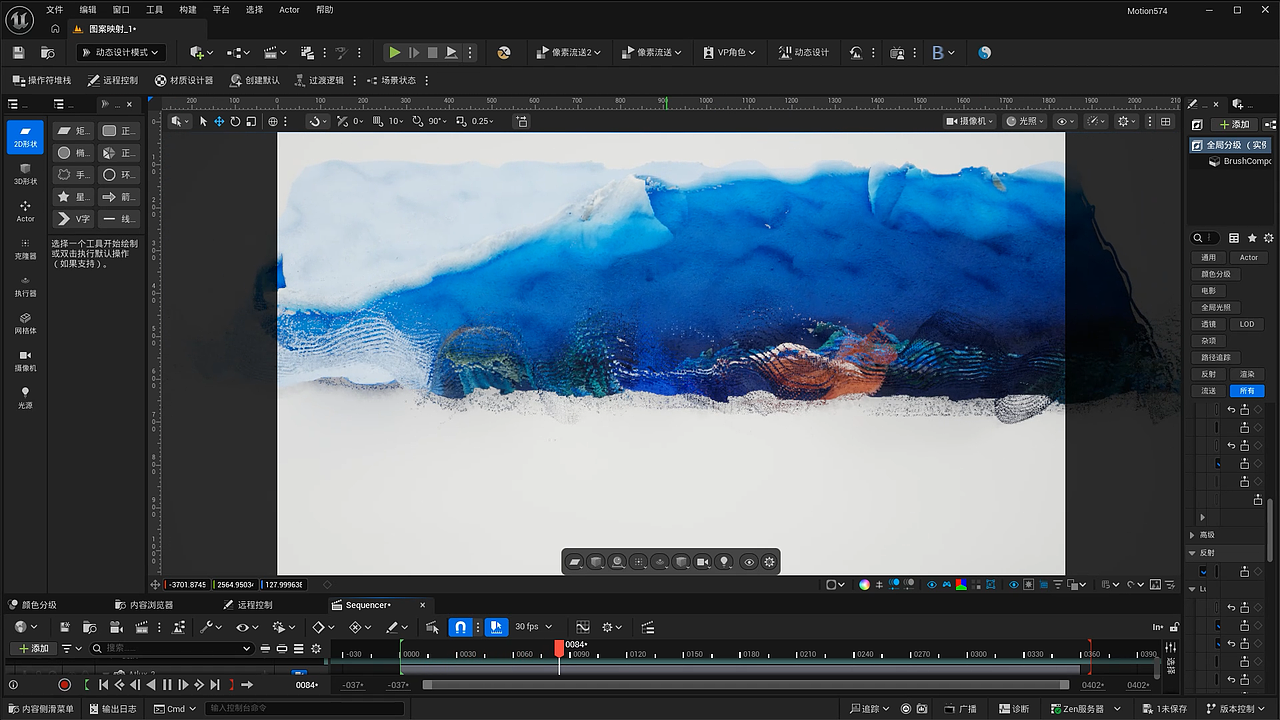Choose the ring 环 shape tool
The image size is (1280, 720).
coord(119,175)
